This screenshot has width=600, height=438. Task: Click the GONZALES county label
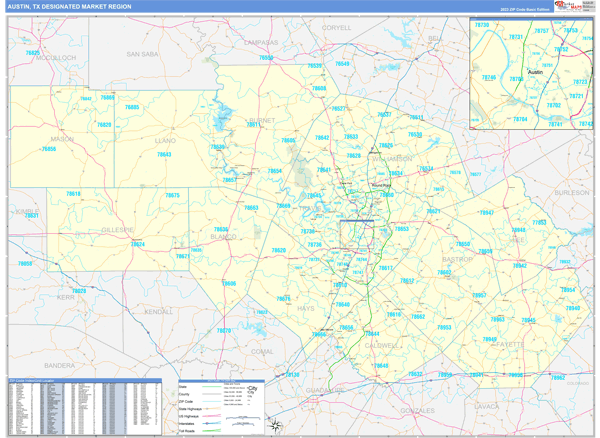tap(417, 410)
